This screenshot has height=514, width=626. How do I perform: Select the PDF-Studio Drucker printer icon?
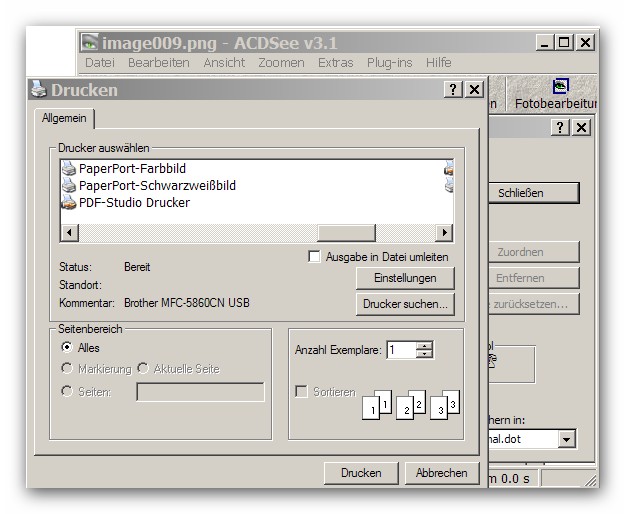pyautogui.click(x=69, y=202)
